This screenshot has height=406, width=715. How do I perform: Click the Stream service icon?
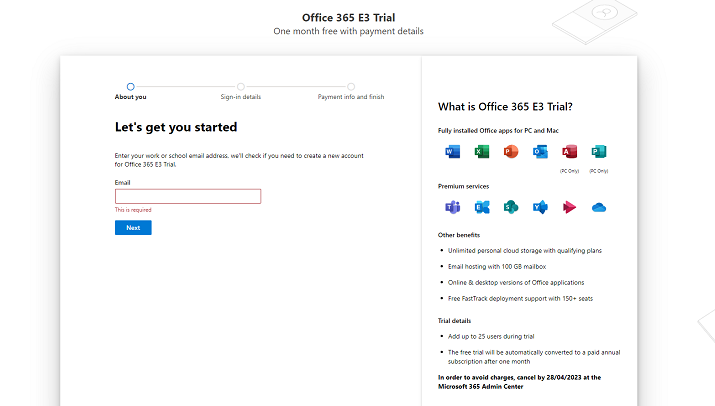click(x=570, y=207)
